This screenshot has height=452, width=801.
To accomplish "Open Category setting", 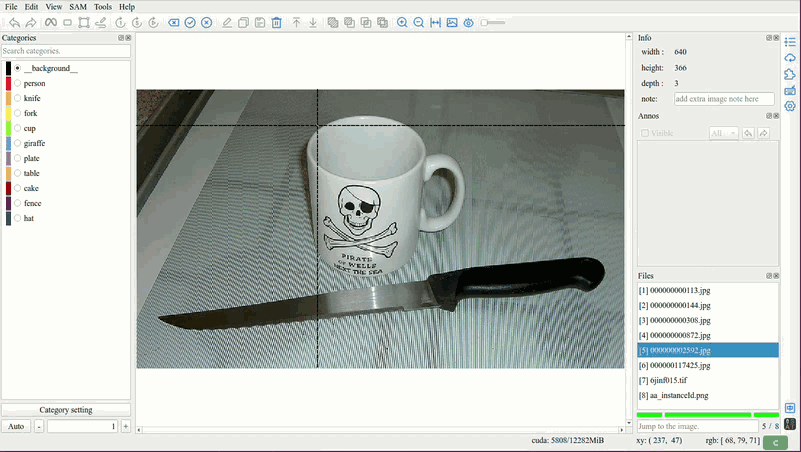I will (x=66, y=410).
